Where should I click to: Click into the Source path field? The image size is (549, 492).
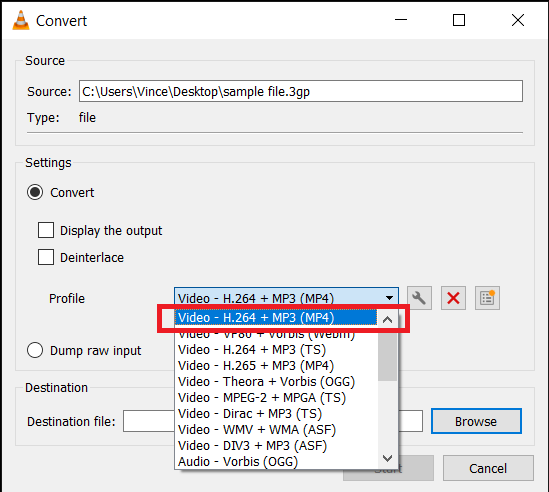(301, 91)
